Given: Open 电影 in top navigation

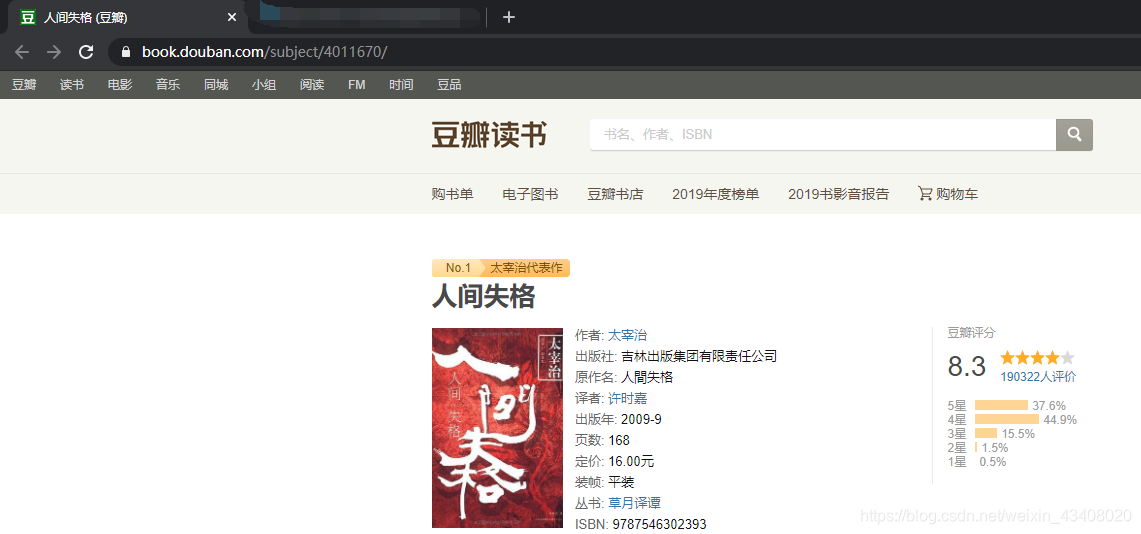Looking at the screenshot, I should click(120, 84).
